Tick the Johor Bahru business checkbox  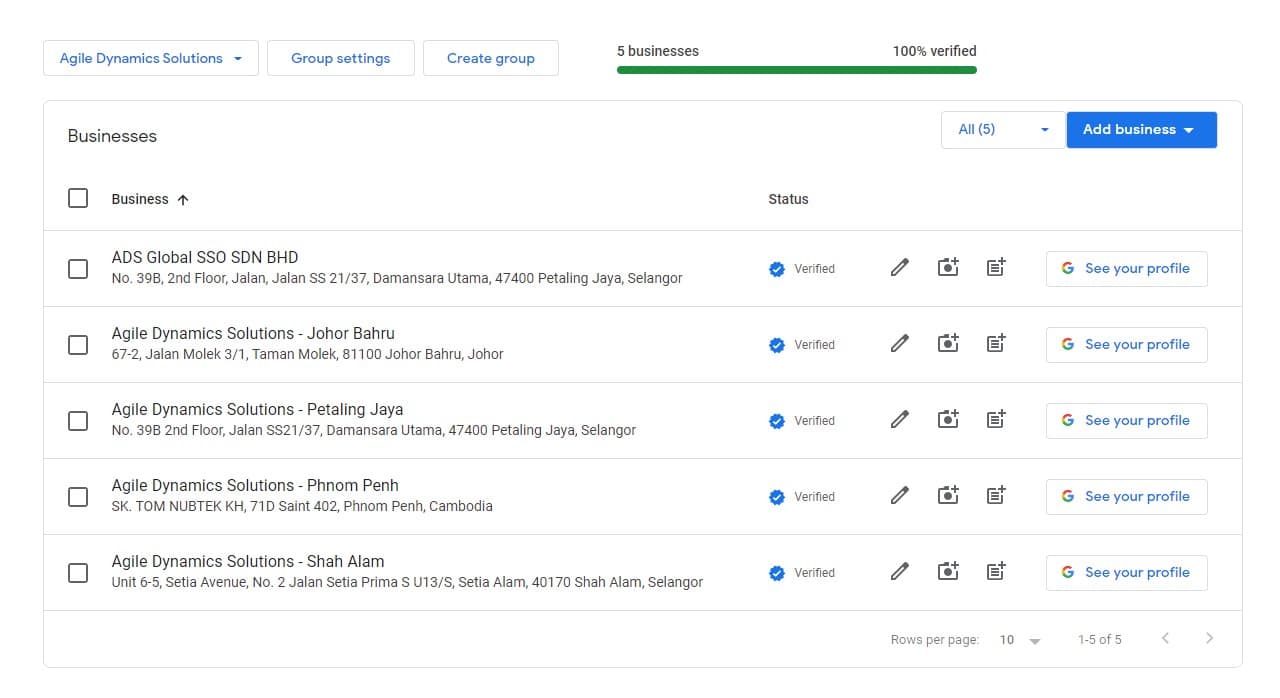[x=78, y=344]
